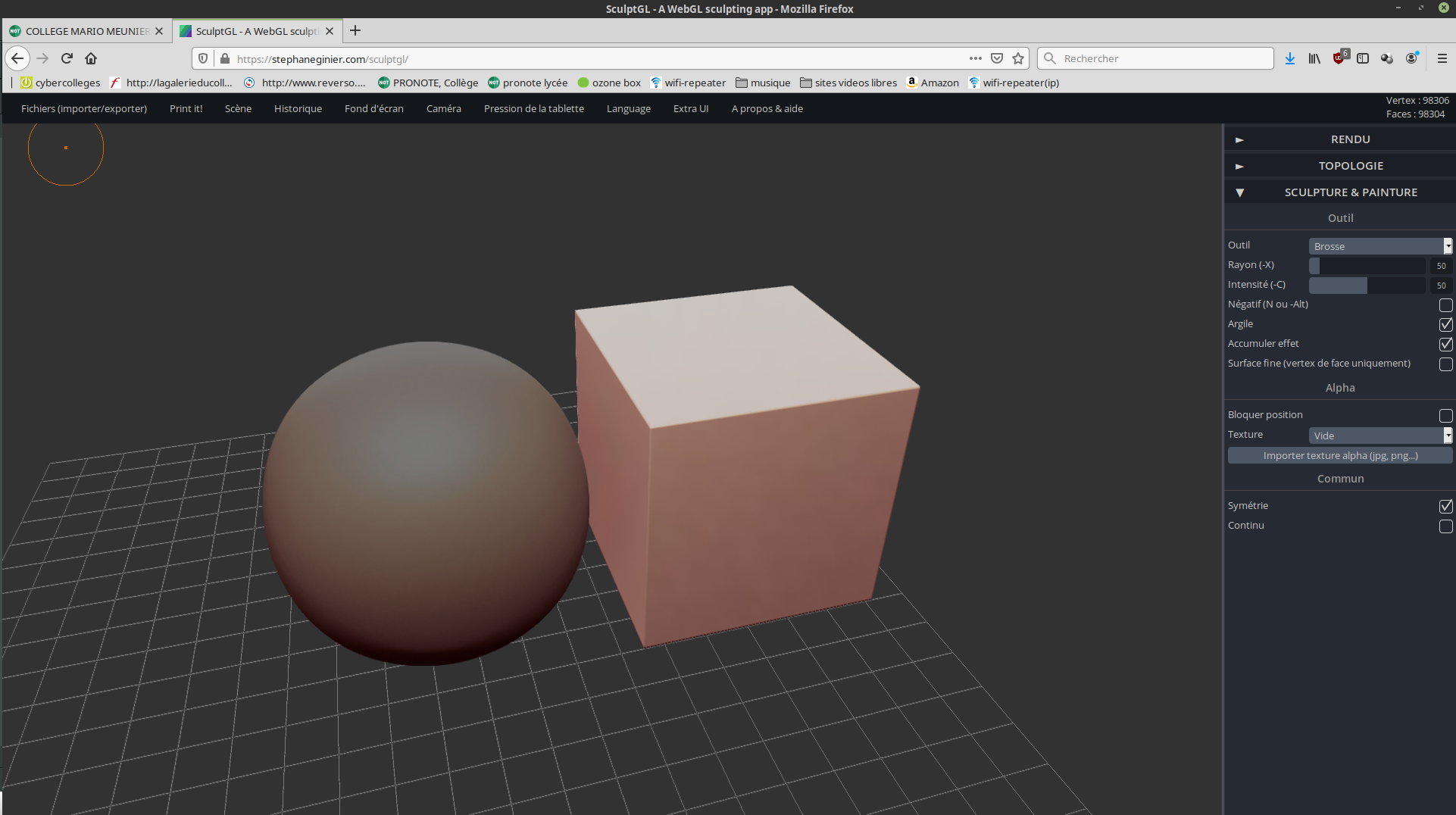This screenshot has height=815, width=1456.
Task: Open the Language menu
Action: 629,108
